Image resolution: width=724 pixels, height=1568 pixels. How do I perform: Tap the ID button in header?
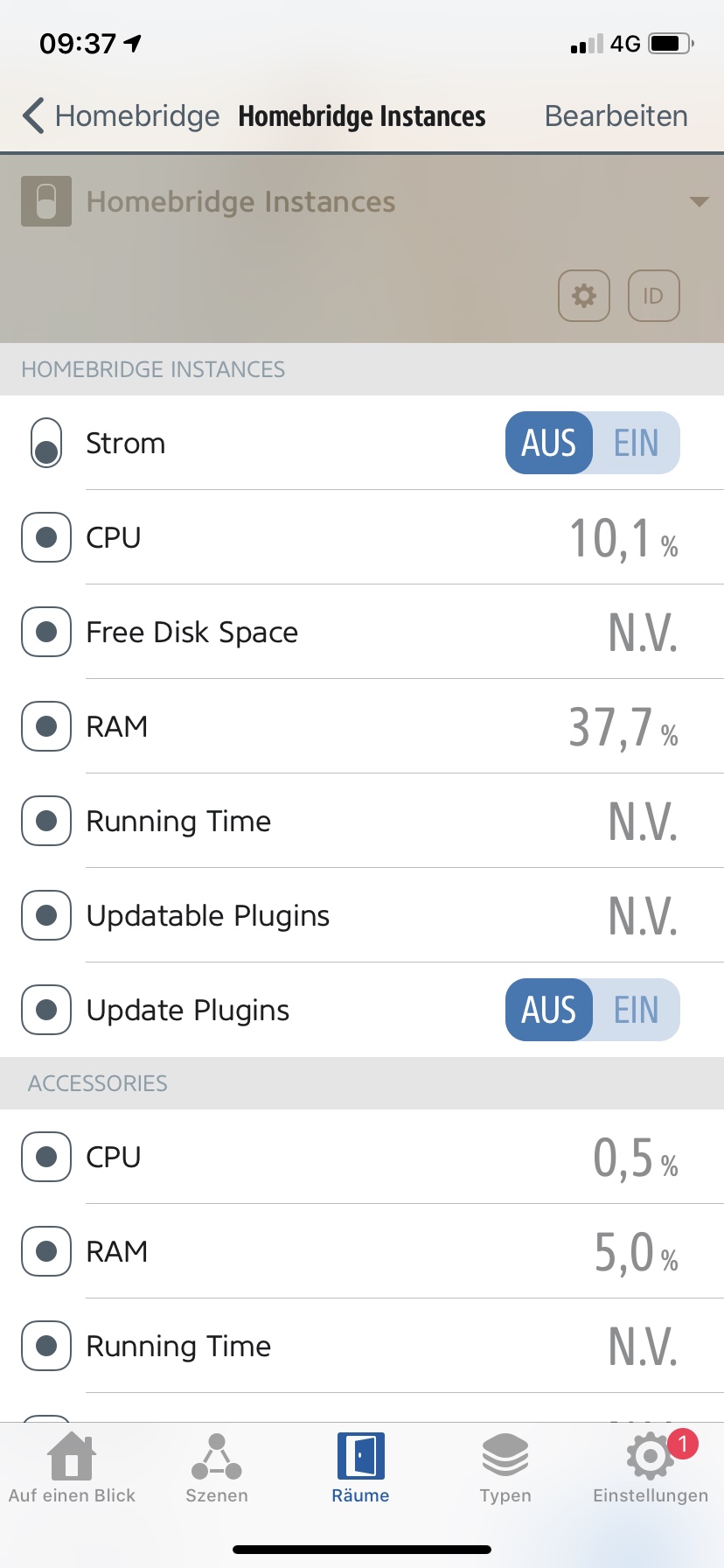coord(653,296)
